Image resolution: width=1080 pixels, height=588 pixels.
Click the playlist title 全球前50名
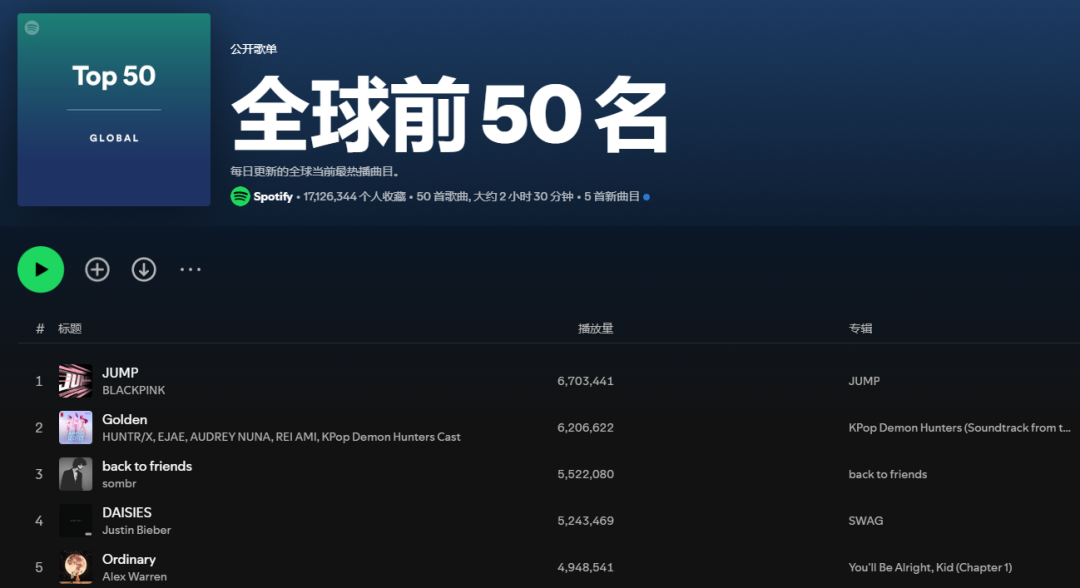click(450, 112)
